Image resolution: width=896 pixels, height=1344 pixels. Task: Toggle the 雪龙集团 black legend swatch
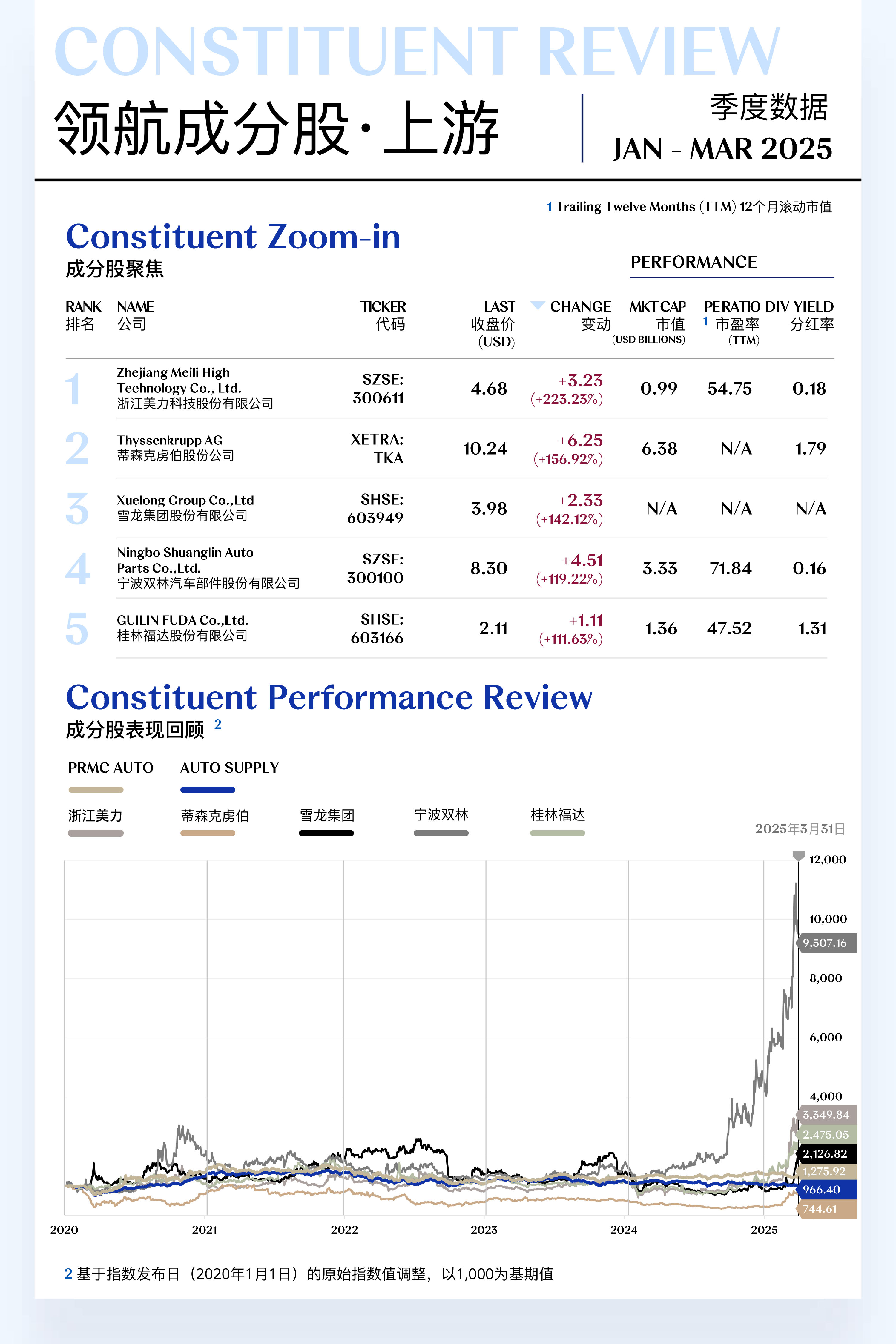[326, 833]
